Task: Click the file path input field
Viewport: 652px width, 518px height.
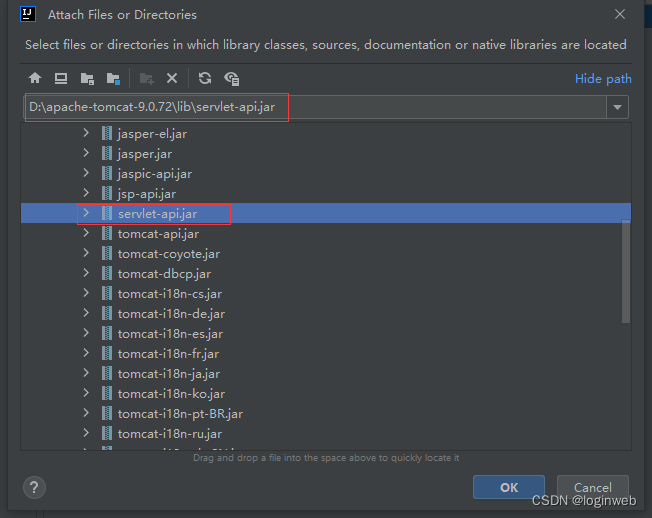Action: pyautogui.click(x=315, y=107)
